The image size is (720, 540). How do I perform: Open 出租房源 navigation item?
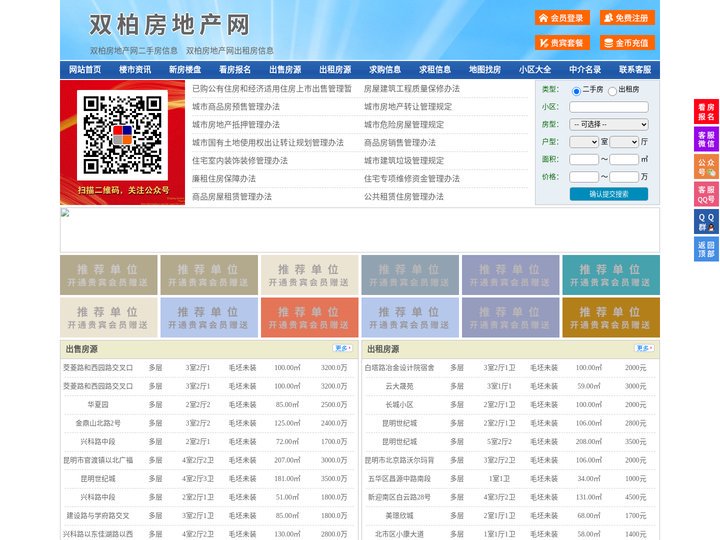click(335, 70)
